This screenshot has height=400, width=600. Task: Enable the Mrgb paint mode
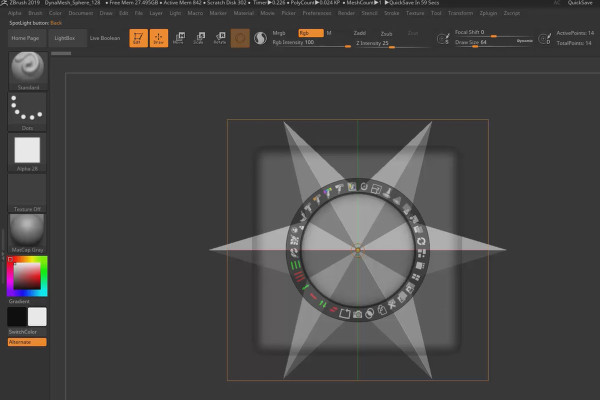click(x=279, y=33)
